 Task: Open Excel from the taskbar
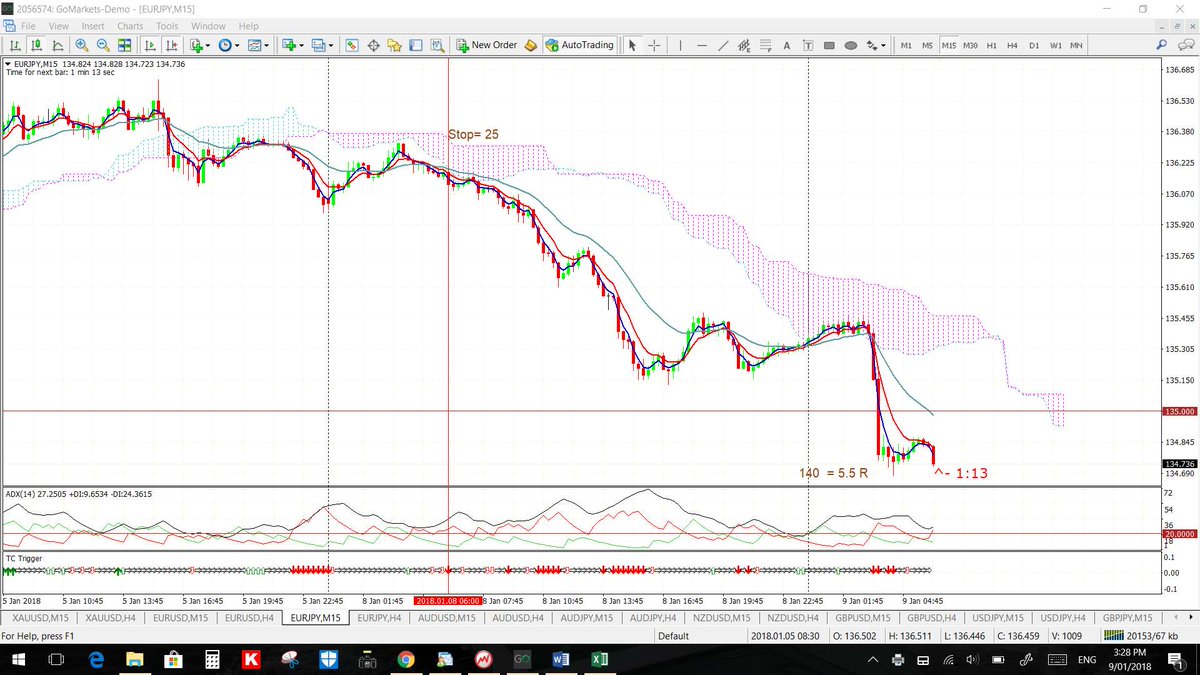598,660
